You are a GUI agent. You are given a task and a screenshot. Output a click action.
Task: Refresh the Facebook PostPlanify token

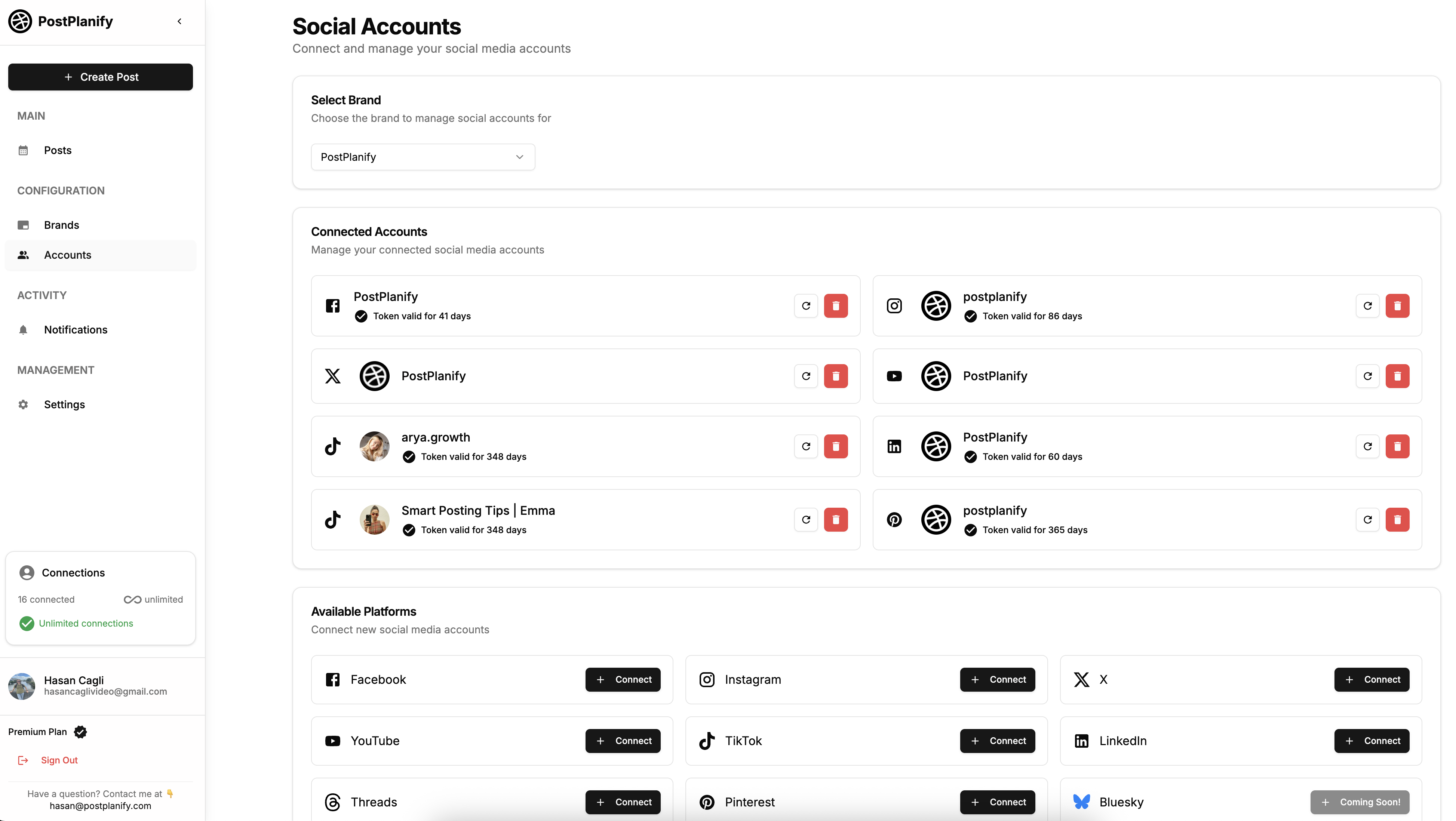coord(806,306)
